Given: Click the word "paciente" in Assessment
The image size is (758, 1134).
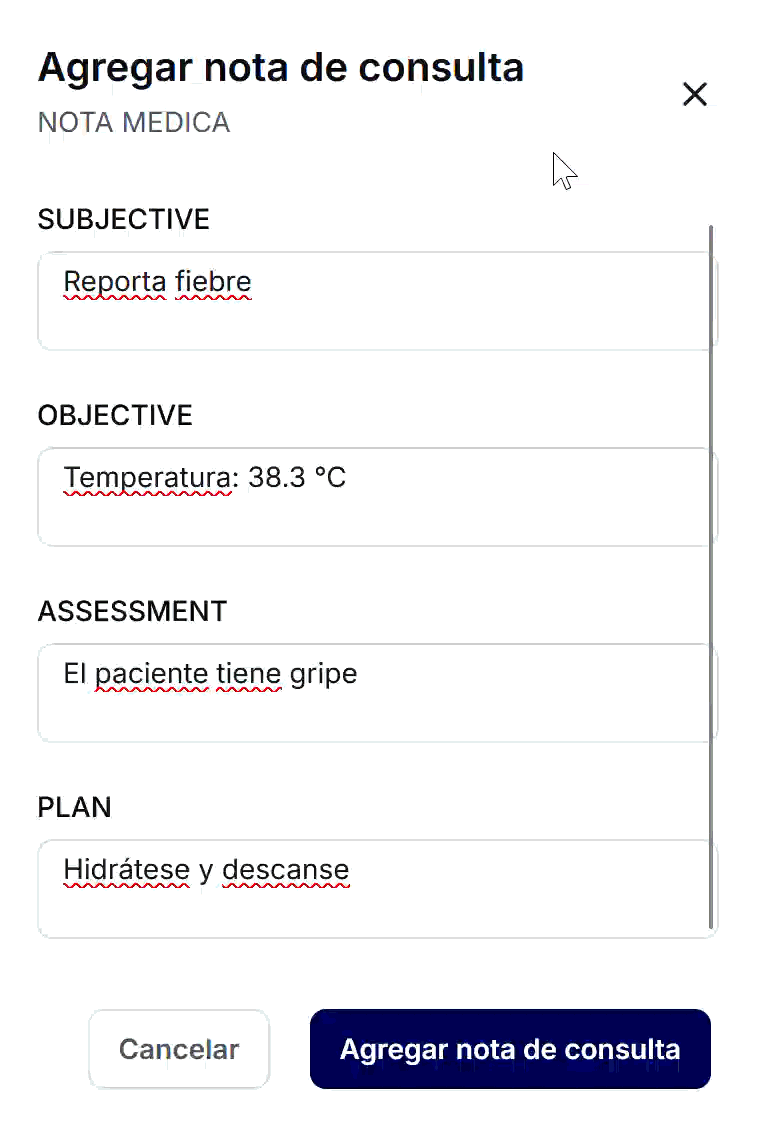Looking at the screenshot, I should [152, 674].
